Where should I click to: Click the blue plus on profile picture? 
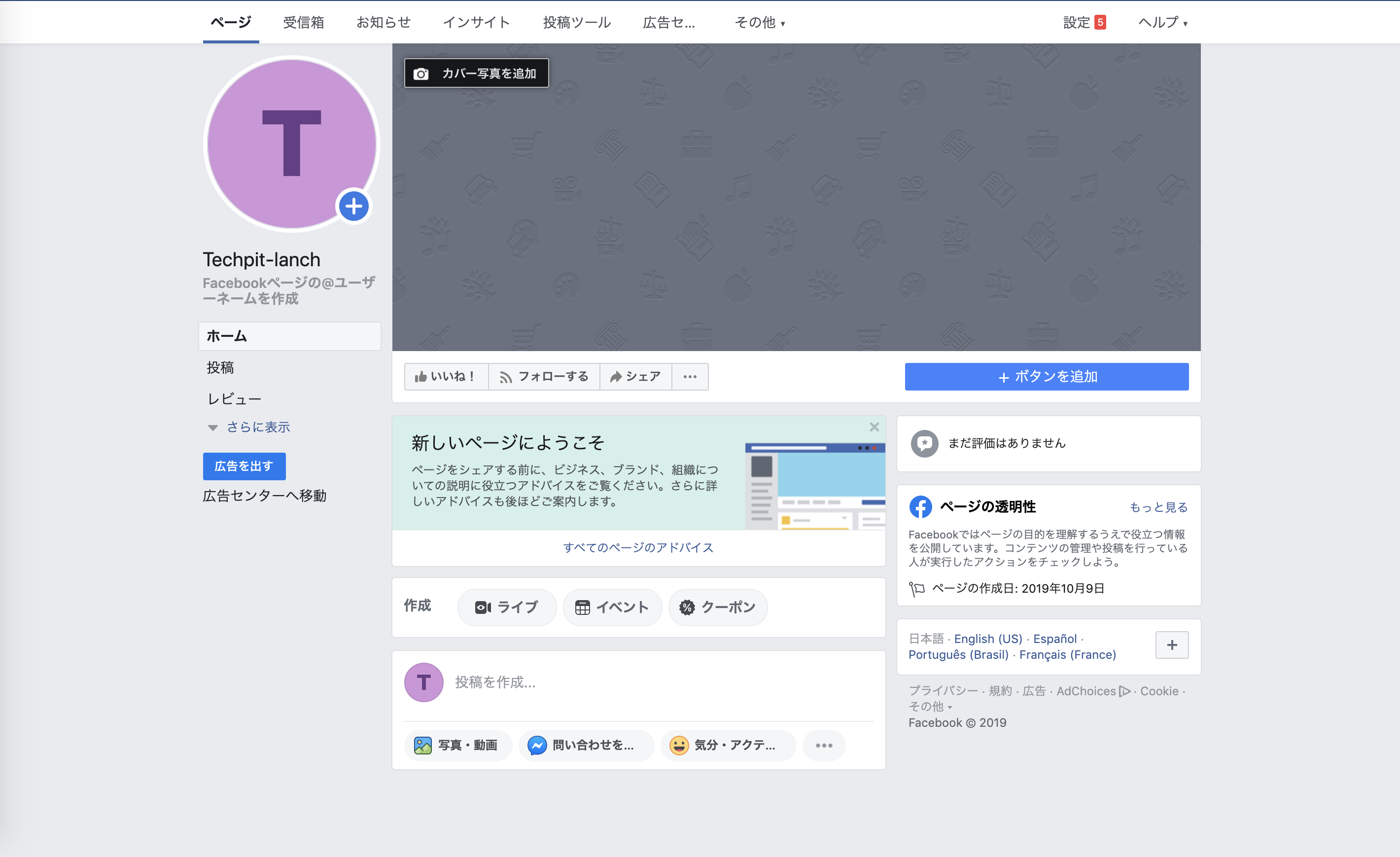coord(353,206)
